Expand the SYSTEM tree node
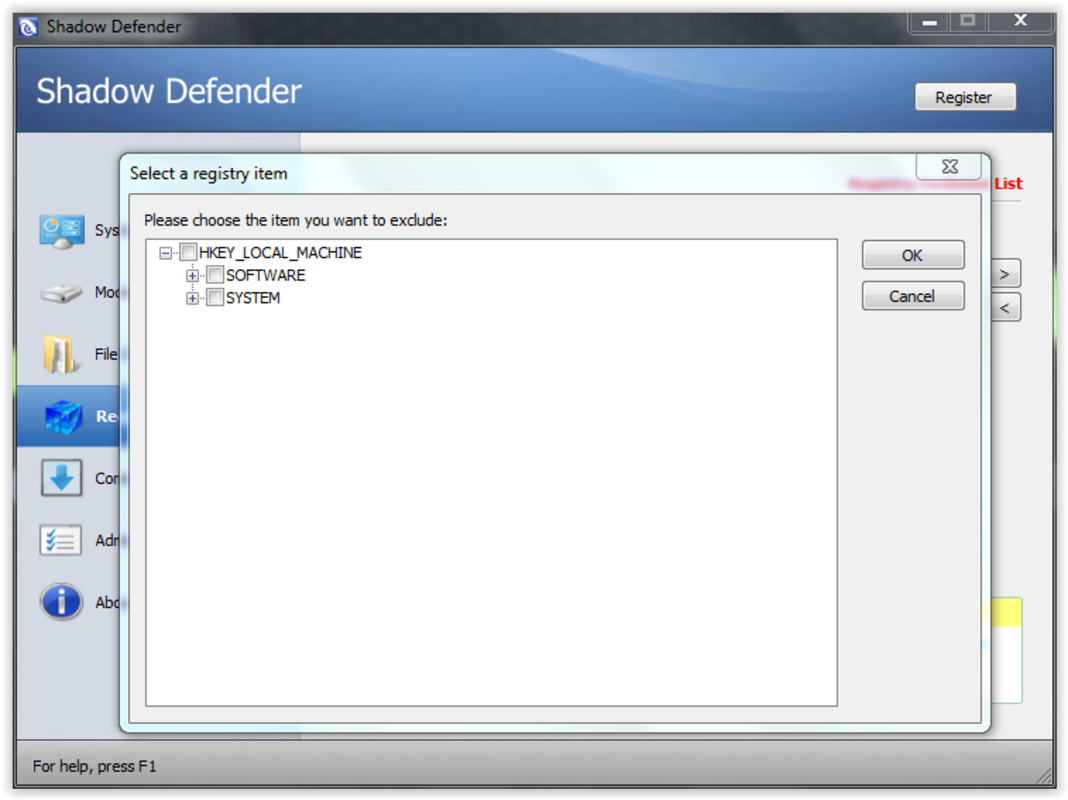The width and height of the screenshot is (1068, 800). (x=192, y=298)
